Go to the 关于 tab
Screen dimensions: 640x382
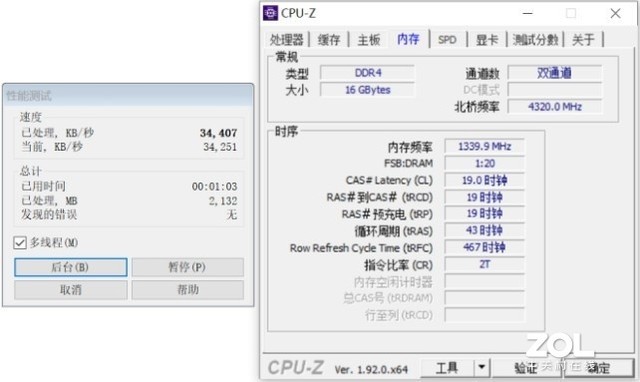coord(583,40)
